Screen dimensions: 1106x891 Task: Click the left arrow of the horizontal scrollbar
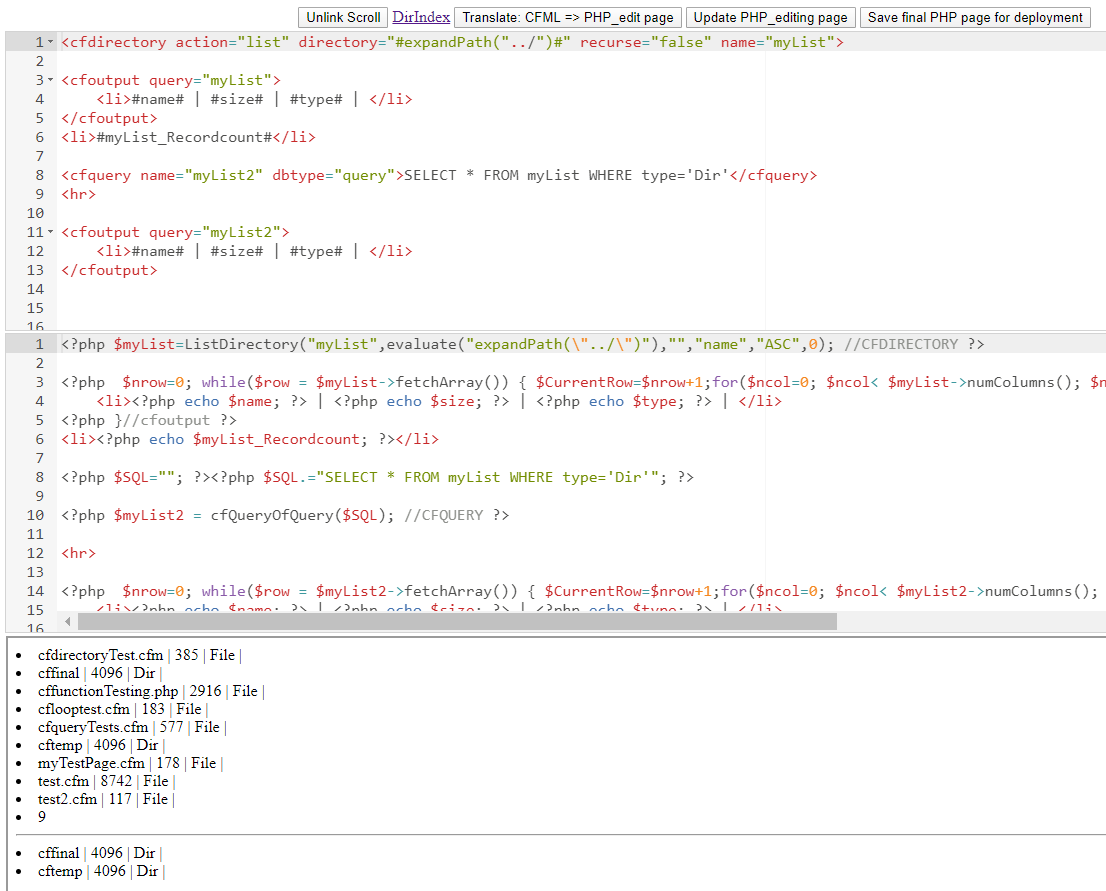point(69,622)
